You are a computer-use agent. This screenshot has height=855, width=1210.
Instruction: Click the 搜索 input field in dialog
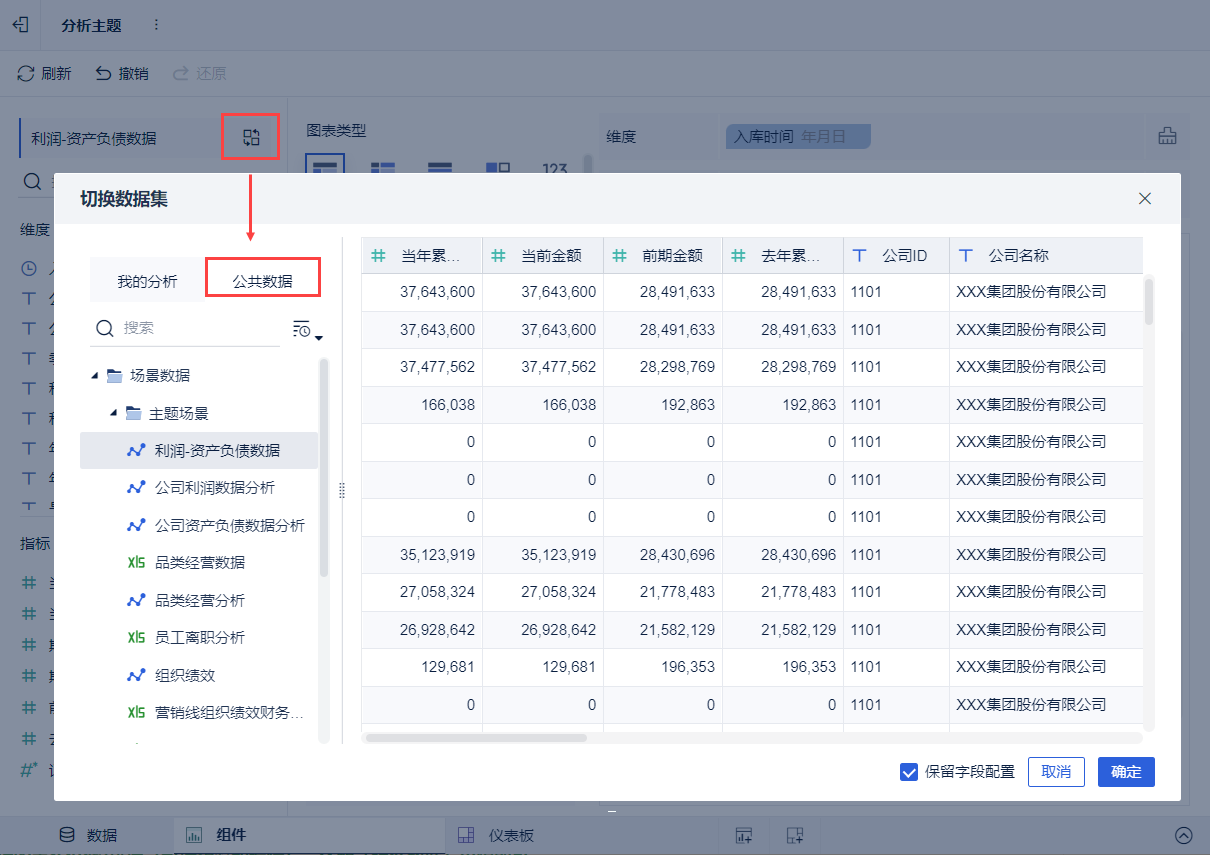[185, 328]
